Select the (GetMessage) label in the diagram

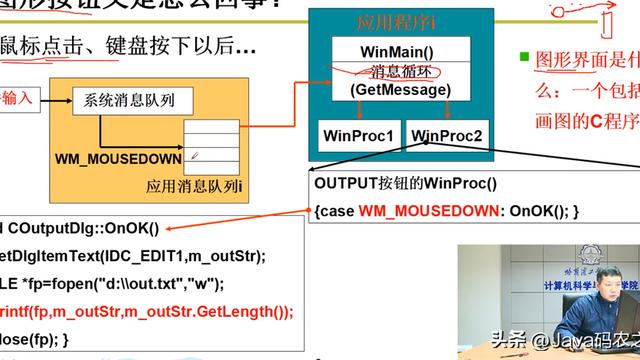tap(400, 90)
